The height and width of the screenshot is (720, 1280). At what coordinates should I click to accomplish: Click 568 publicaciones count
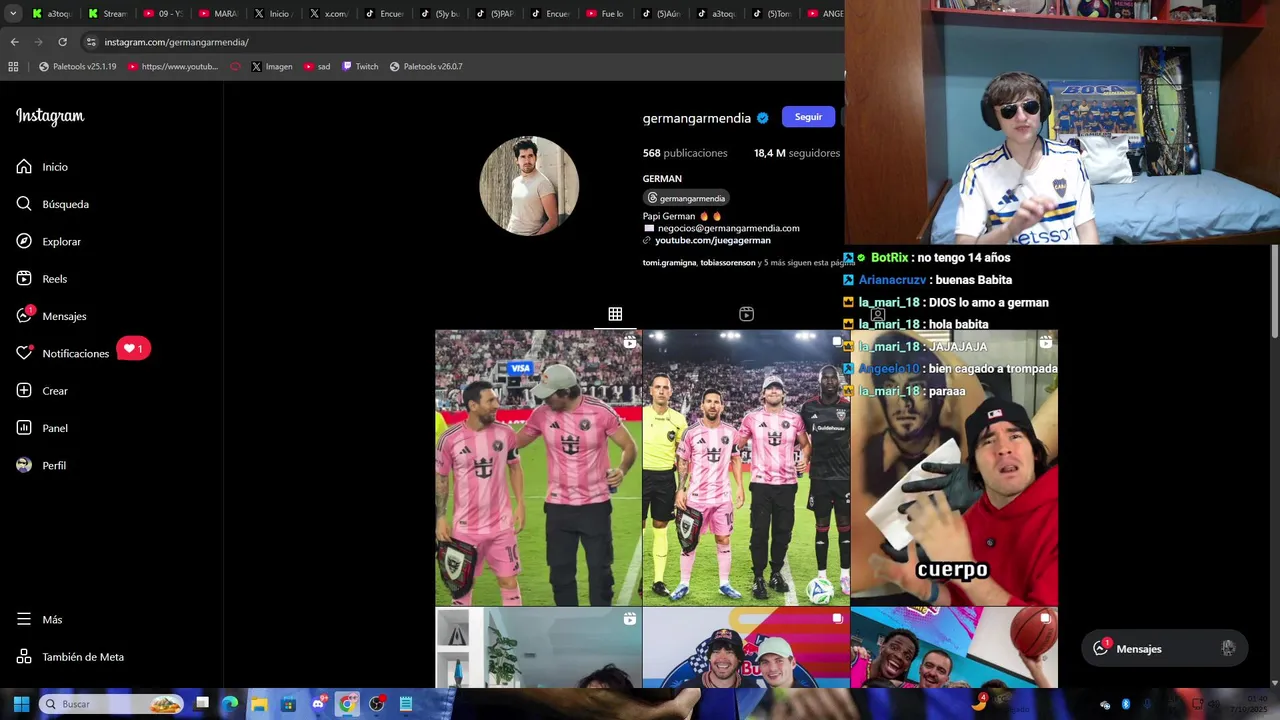click(x=685, y=153)
